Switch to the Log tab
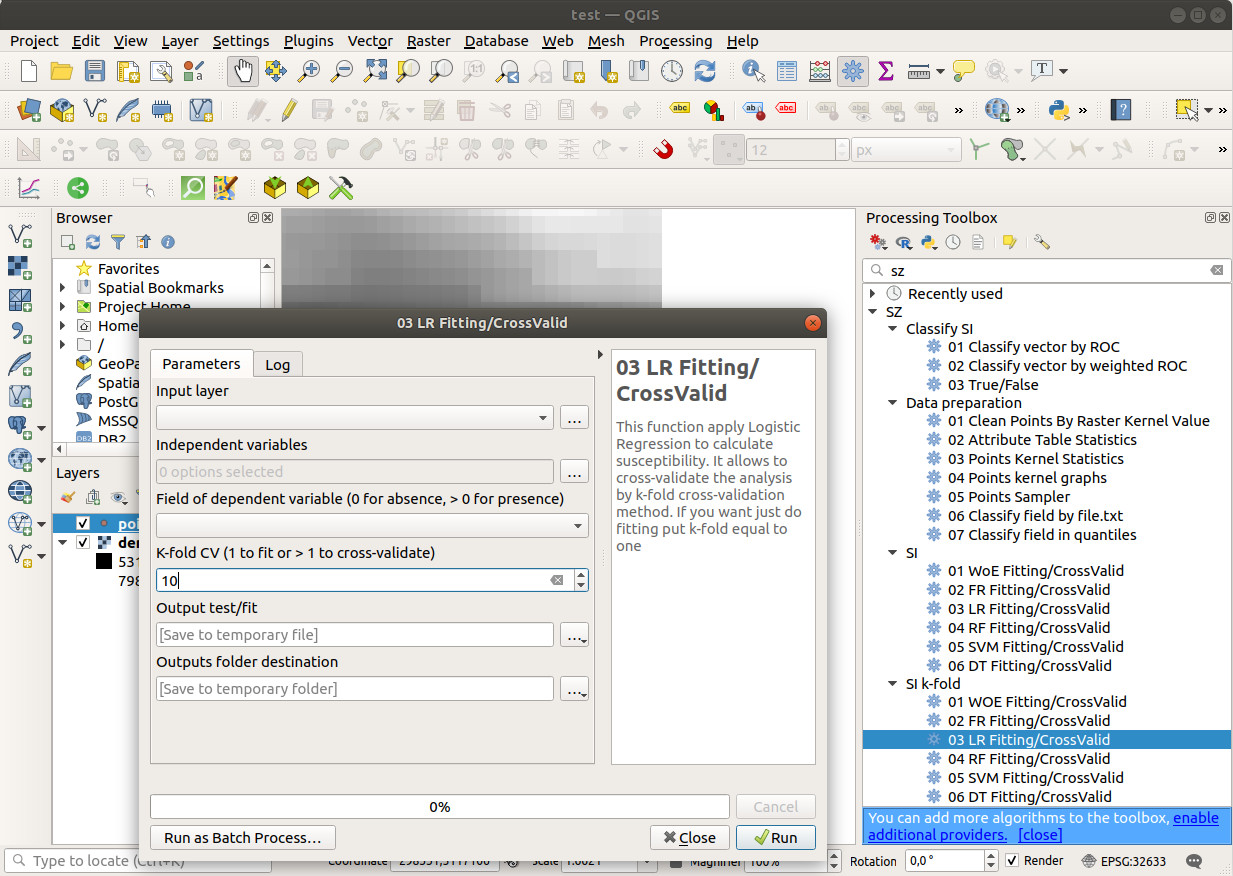1233x876 pixels. coord(278,365)
